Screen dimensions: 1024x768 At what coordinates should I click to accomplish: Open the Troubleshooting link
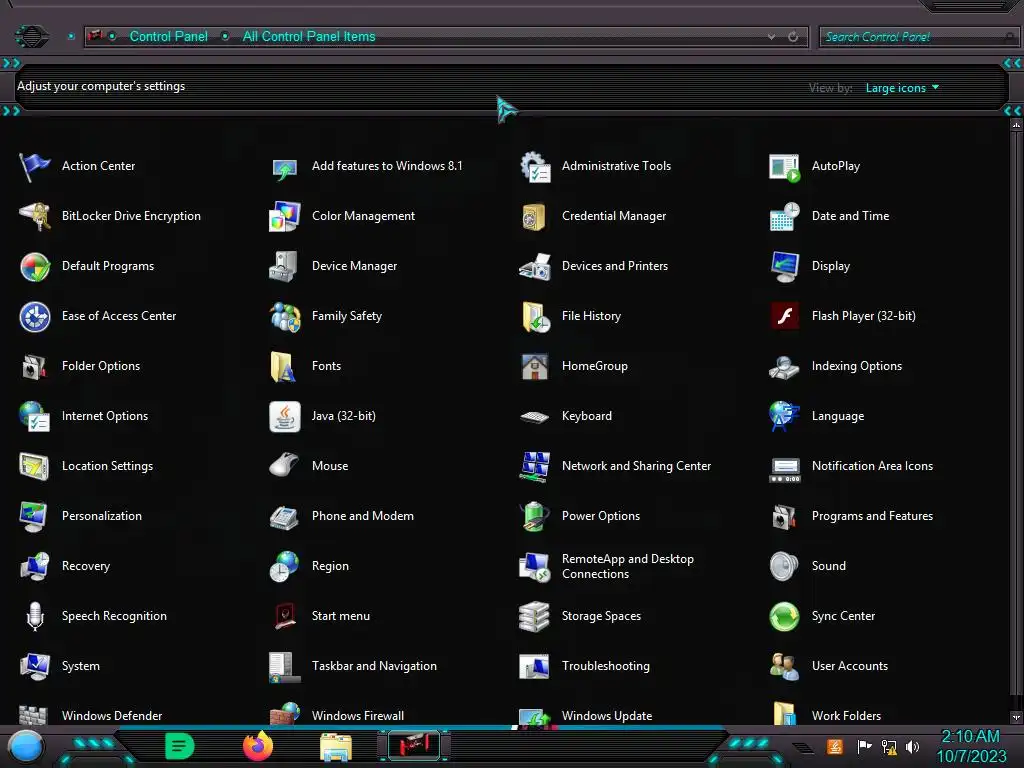[606, 666]
